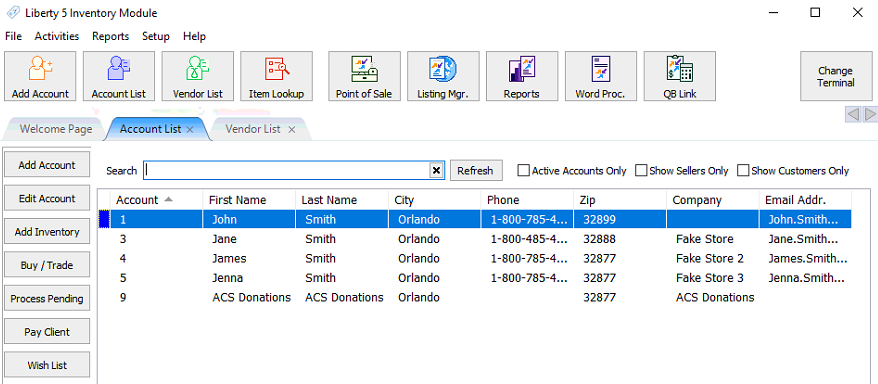Open the Account List toolbar icon

pos(119,76)
